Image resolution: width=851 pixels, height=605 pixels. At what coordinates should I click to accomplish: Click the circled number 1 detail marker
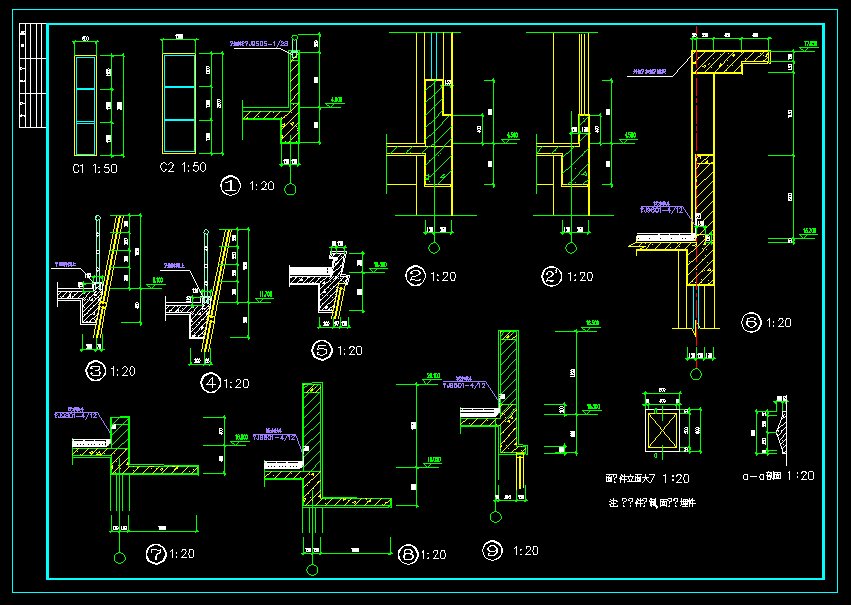231,185
